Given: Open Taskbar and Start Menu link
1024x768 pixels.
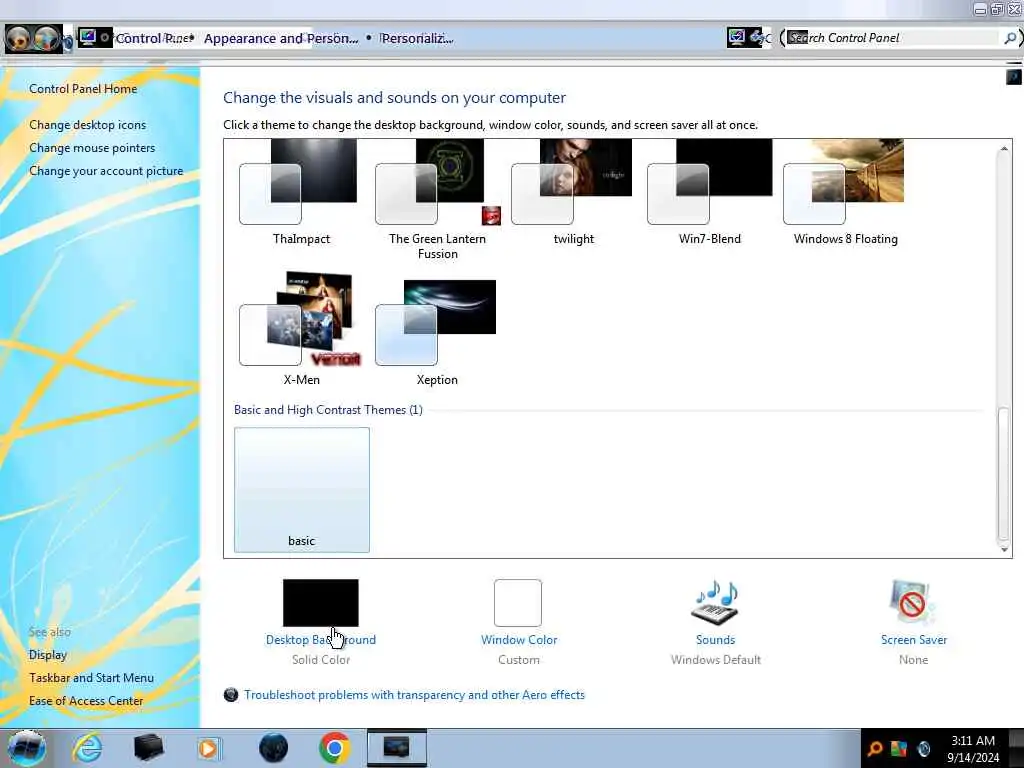Looking at the screenshot, I should (x=91, y=677).
